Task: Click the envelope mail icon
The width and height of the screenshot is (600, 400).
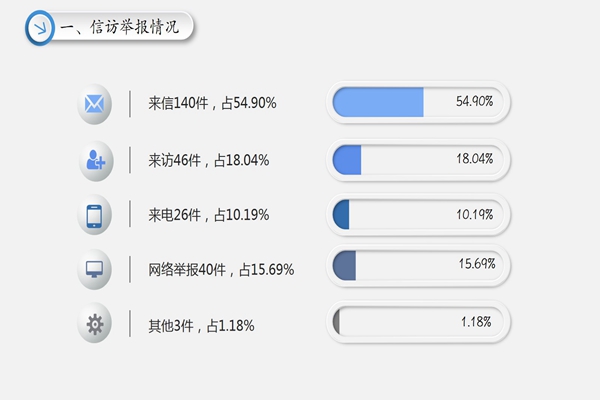Action: coord(95,104)
